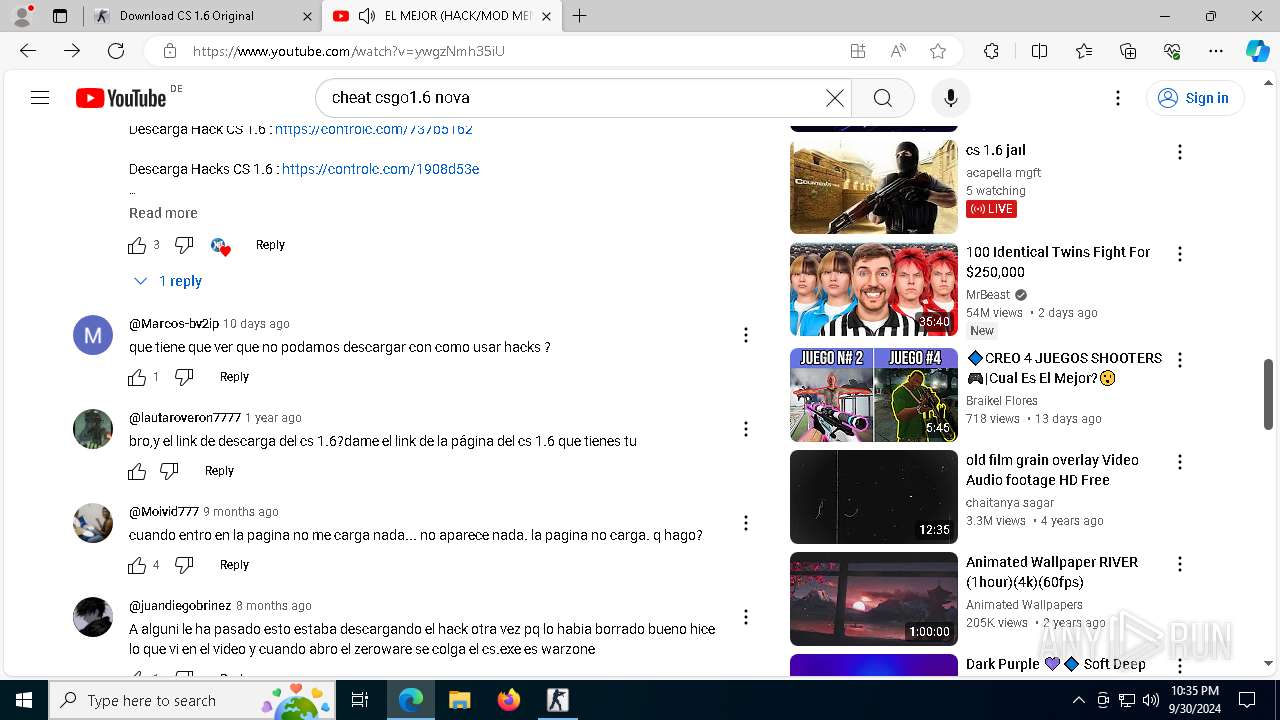This screenshot has height=720, width=1280.
Task: Mute the YouTube tab audio icon
Action: point(367,16)
